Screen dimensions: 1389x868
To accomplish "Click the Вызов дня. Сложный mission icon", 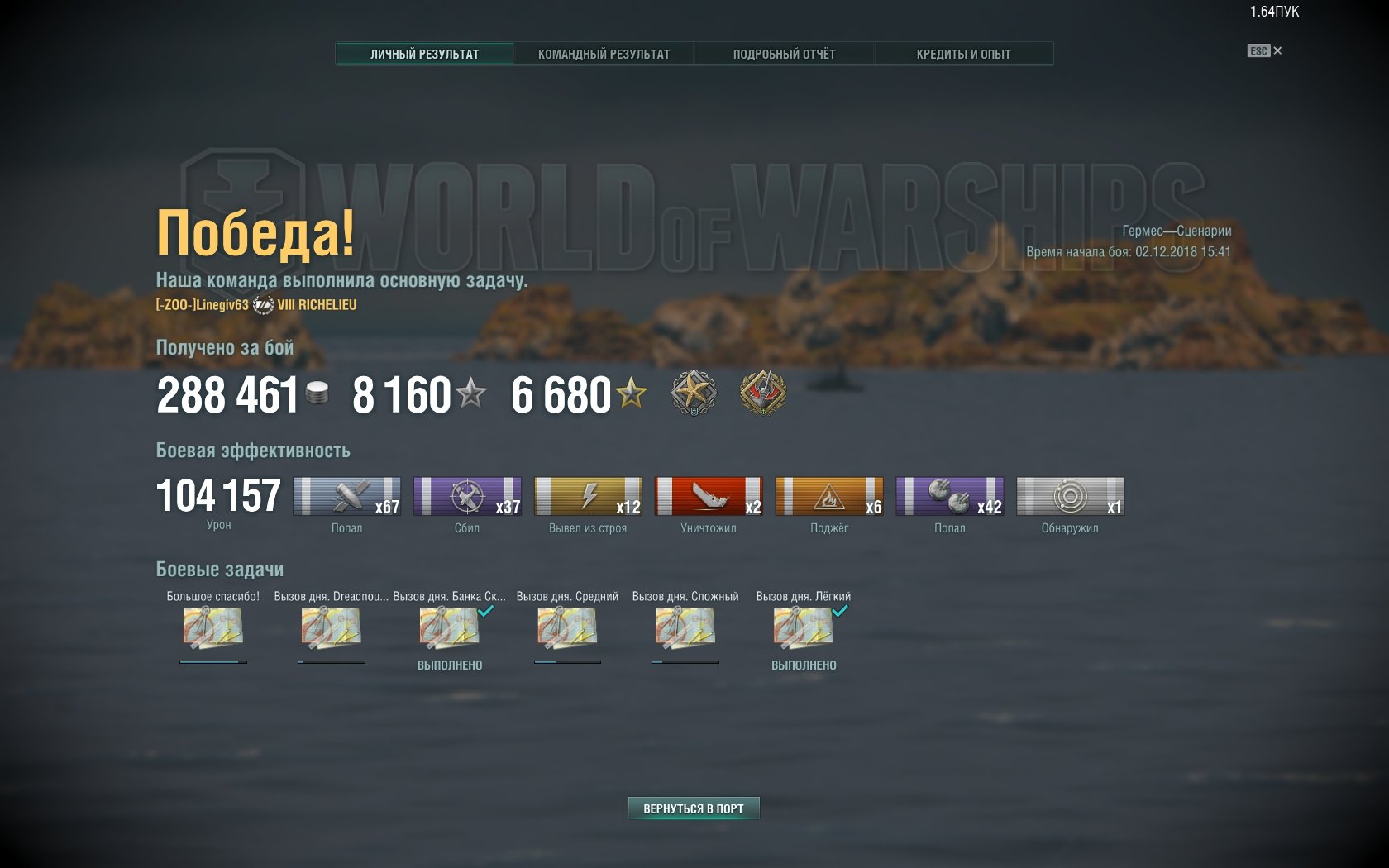I will tap(685, 627).
